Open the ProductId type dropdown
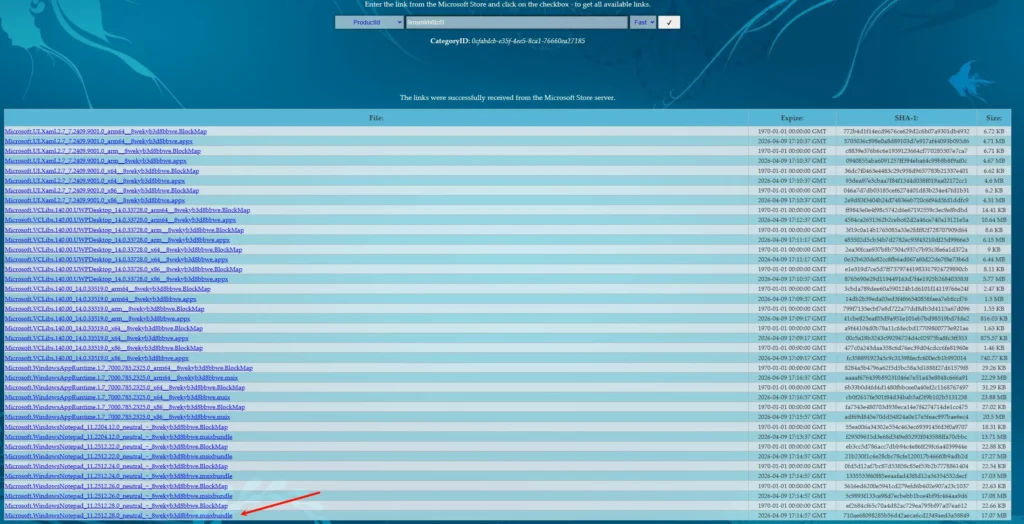Image resolution: width=1024 pixels, height=524 pixels. 368,22
